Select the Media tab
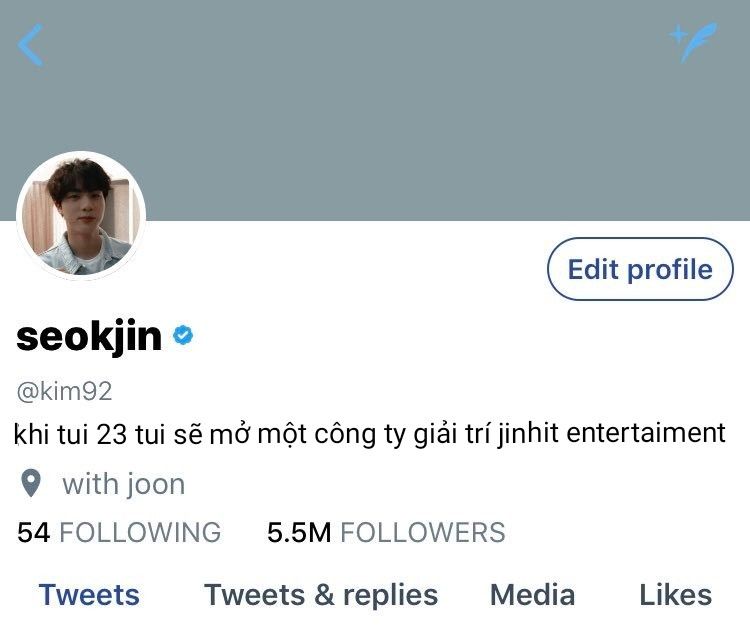The width and height of the screenshot is (750, 632). [532, 595]
